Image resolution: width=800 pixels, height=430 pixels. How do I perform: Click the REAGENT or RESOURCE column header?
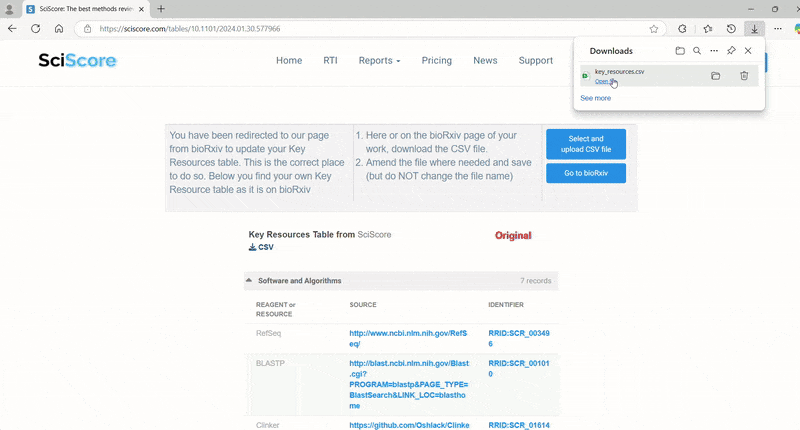click(x=276, y=309)
